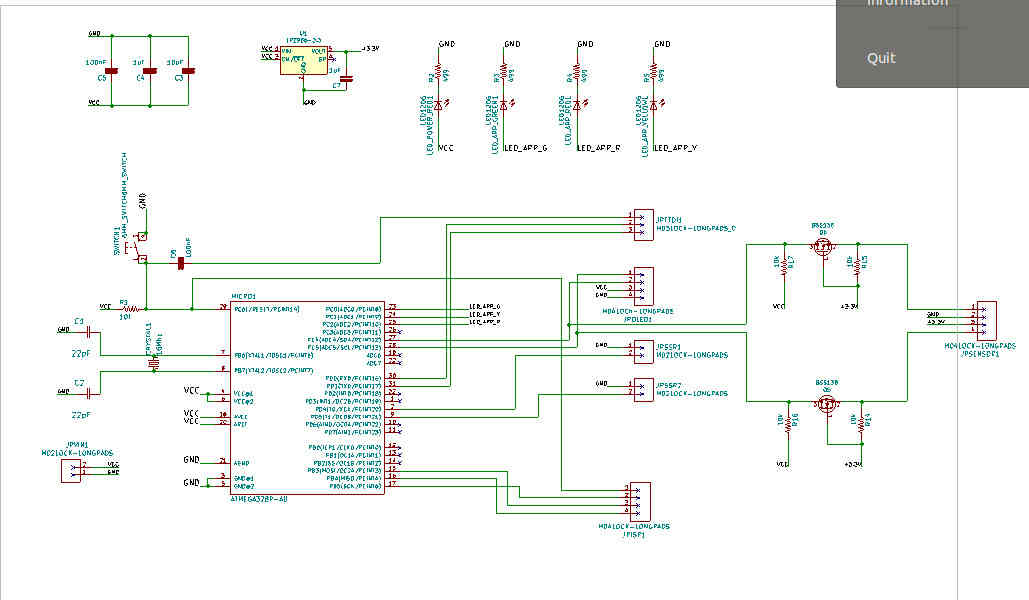Screen dimensions: 1029x600
Task: Select the 10k resistor R14
Action: 862,422
